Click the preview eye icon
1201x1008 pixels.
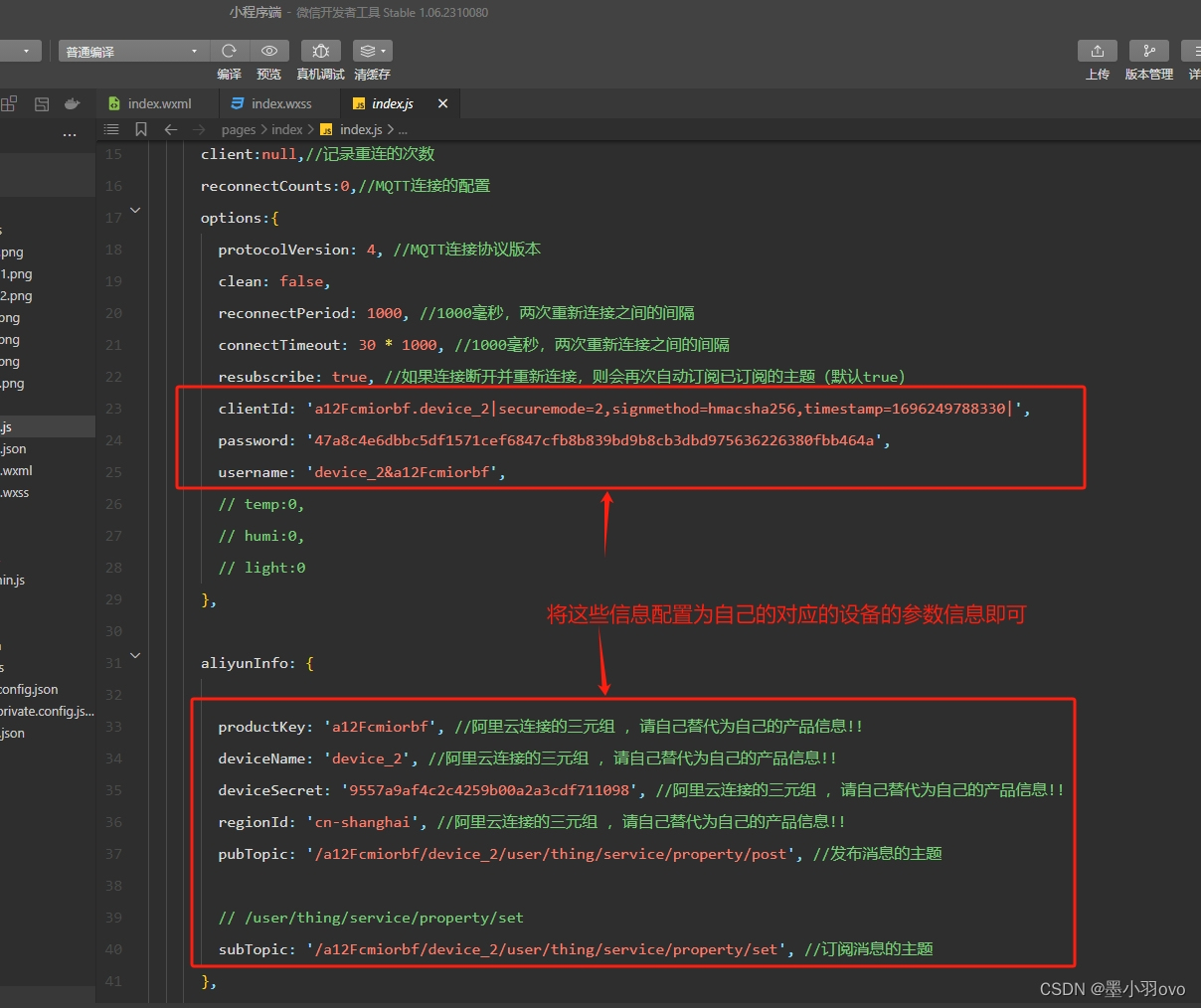[269, 51]
